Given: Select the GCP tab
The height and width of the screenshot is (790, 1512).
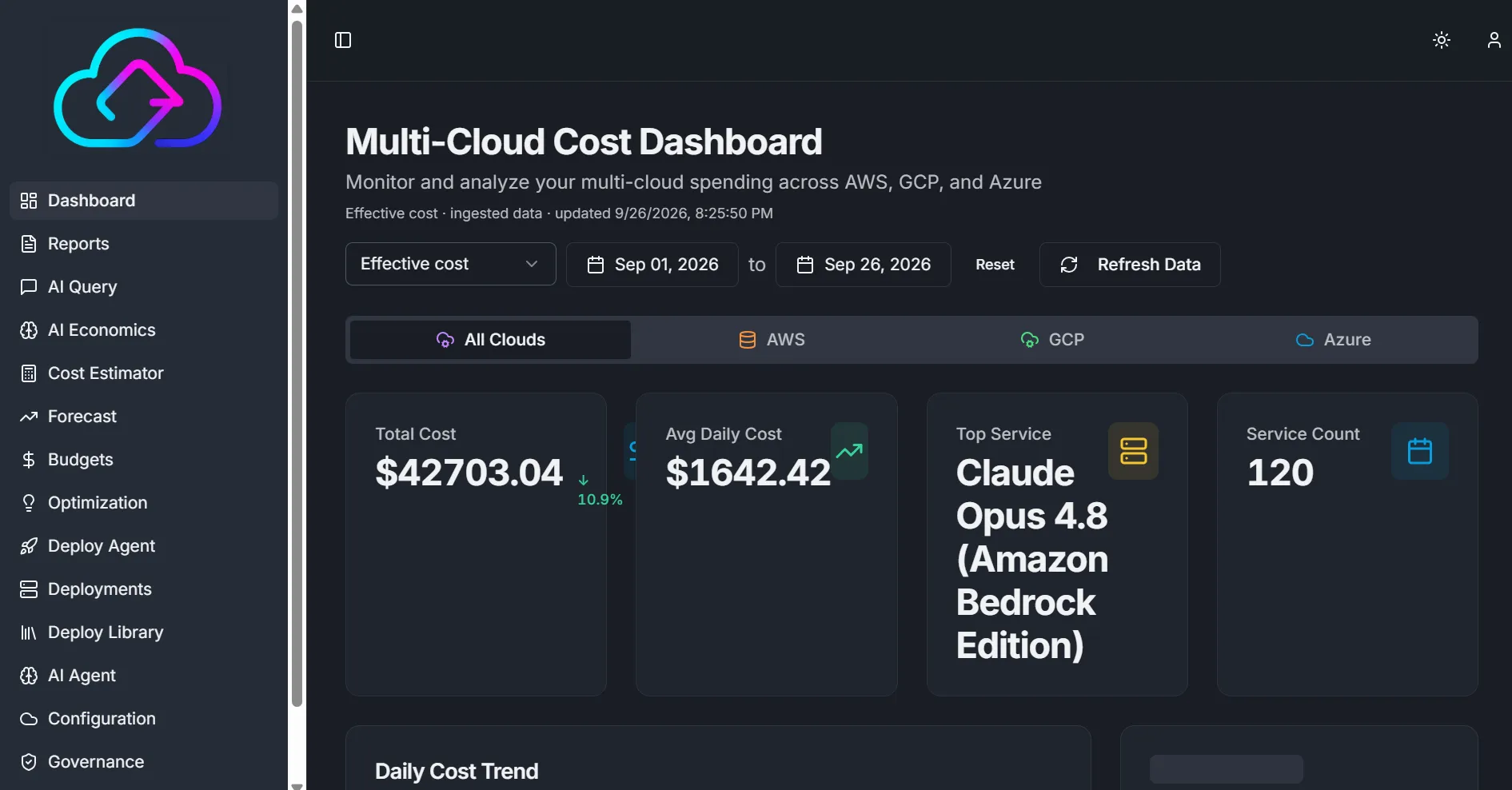Looking at the screenshot, I should 1052,340.
